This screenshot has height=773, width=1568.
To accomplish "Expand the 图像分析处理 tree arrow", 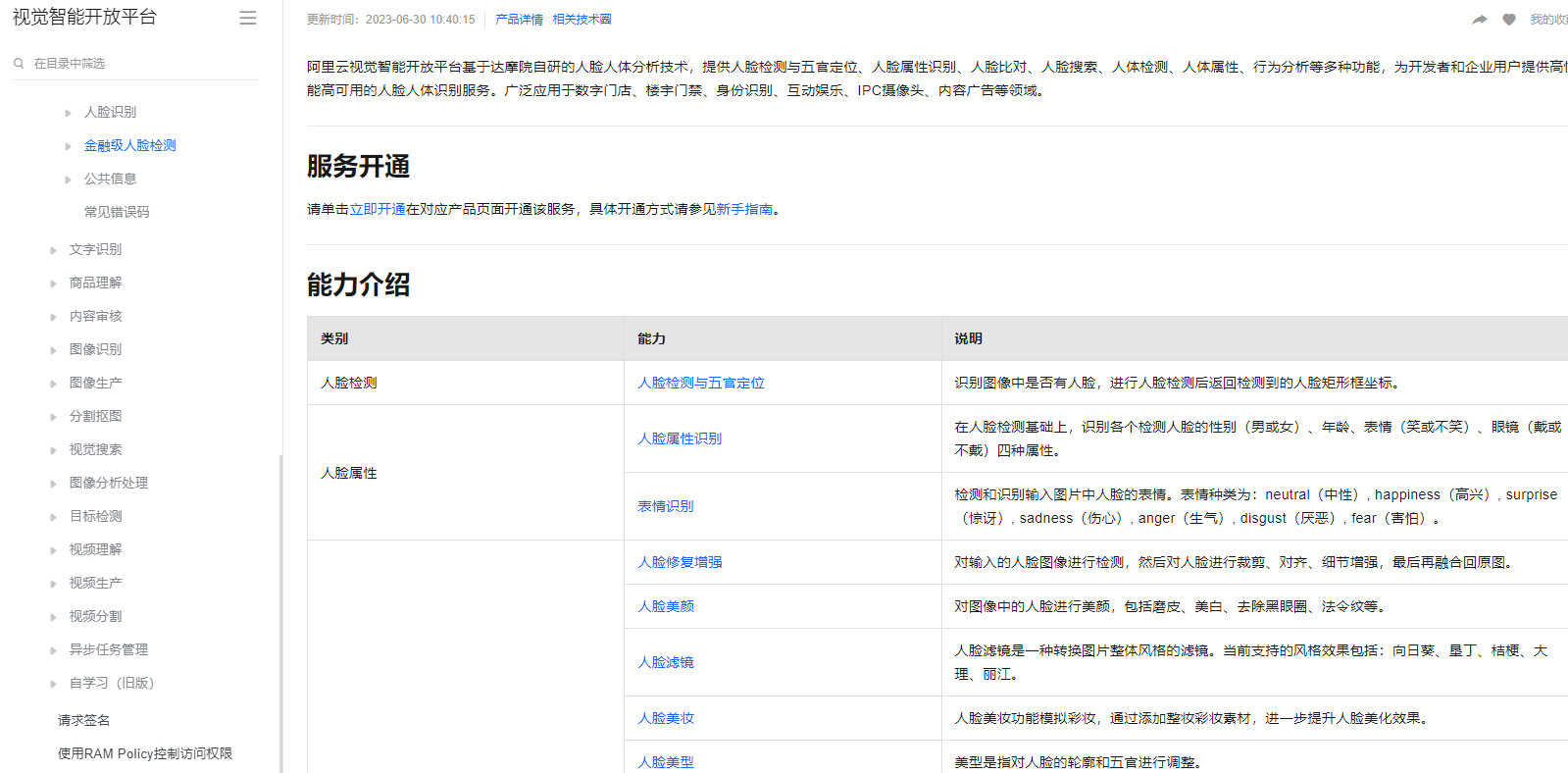I will (x=53, y=484).
